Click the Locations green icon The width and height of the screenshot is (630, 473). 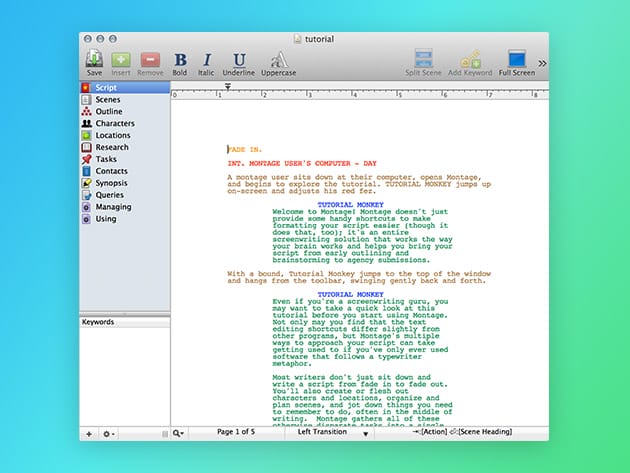[86, 135]
